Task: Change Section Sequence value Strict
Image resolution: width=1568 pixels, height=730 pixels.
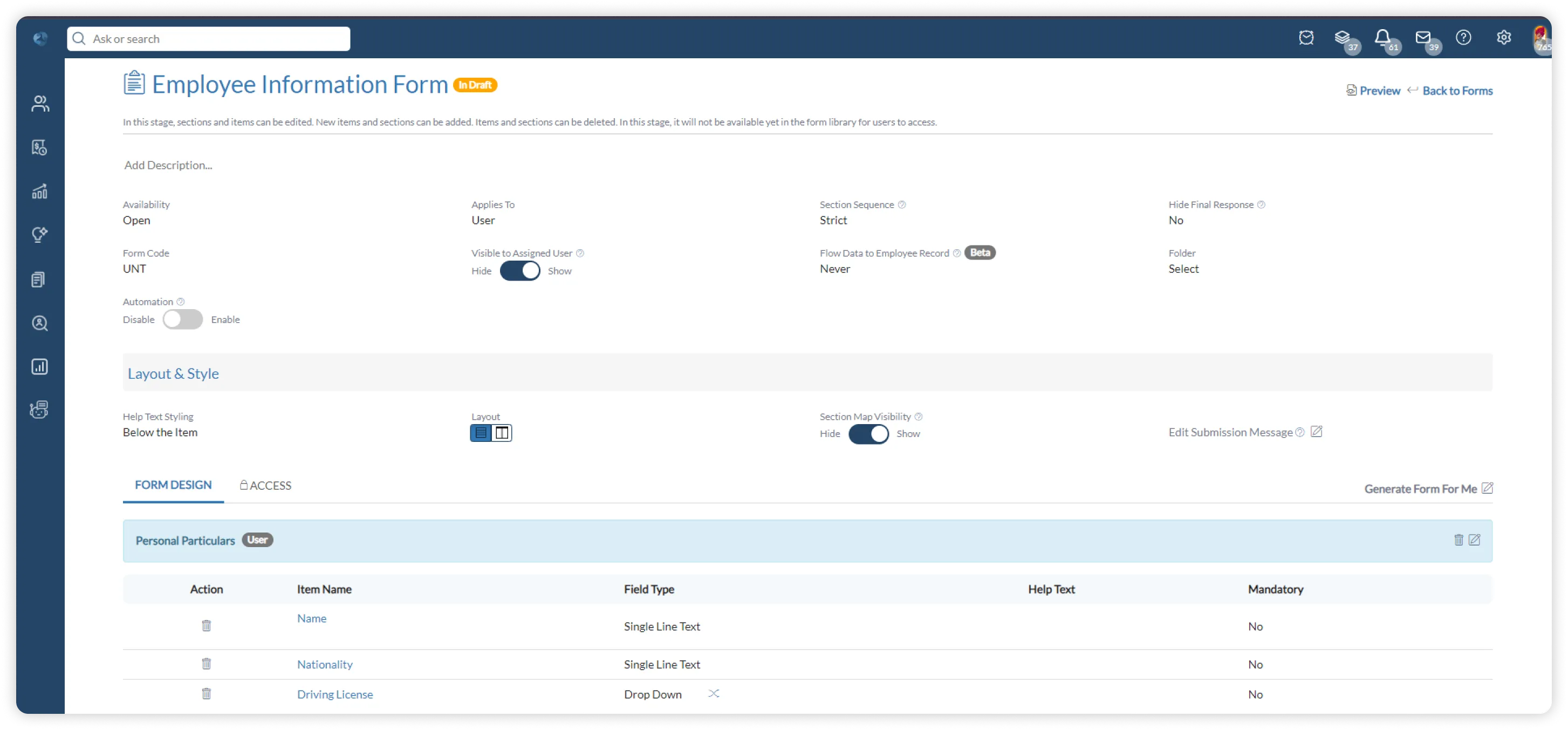Action: click(x=833, y=220)
